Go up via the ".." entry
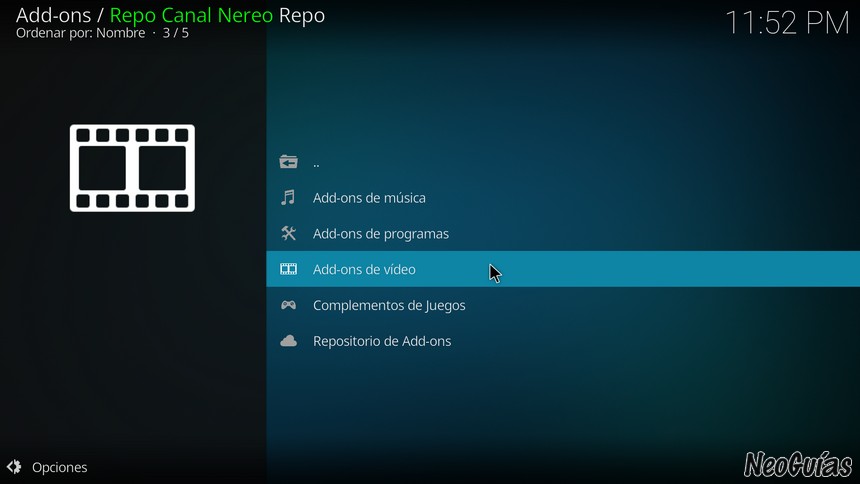 click(563, 162)
